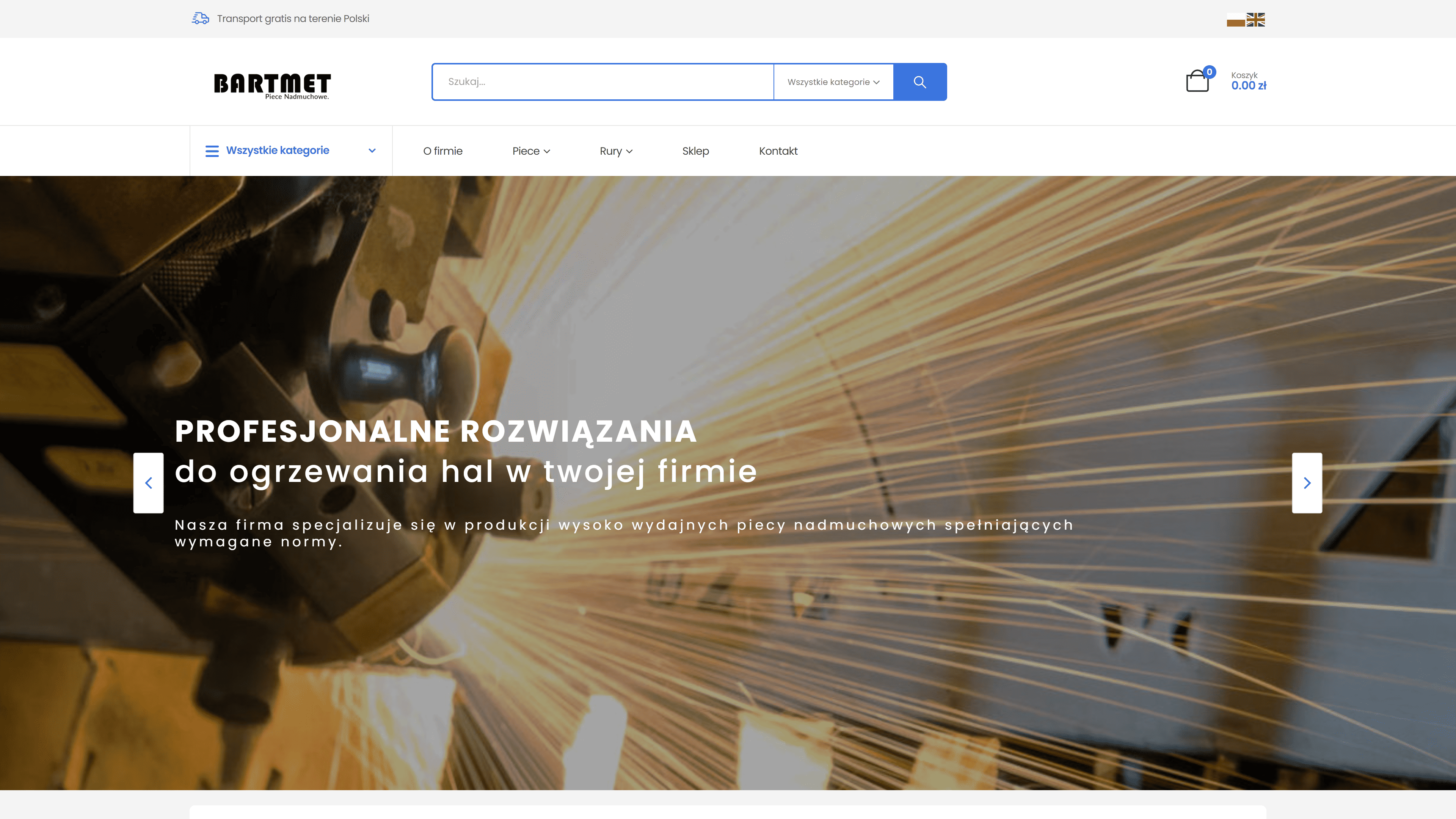1456x819 pixels.
Task: Switch language with the Polish flag
Action: (1236, 20)
